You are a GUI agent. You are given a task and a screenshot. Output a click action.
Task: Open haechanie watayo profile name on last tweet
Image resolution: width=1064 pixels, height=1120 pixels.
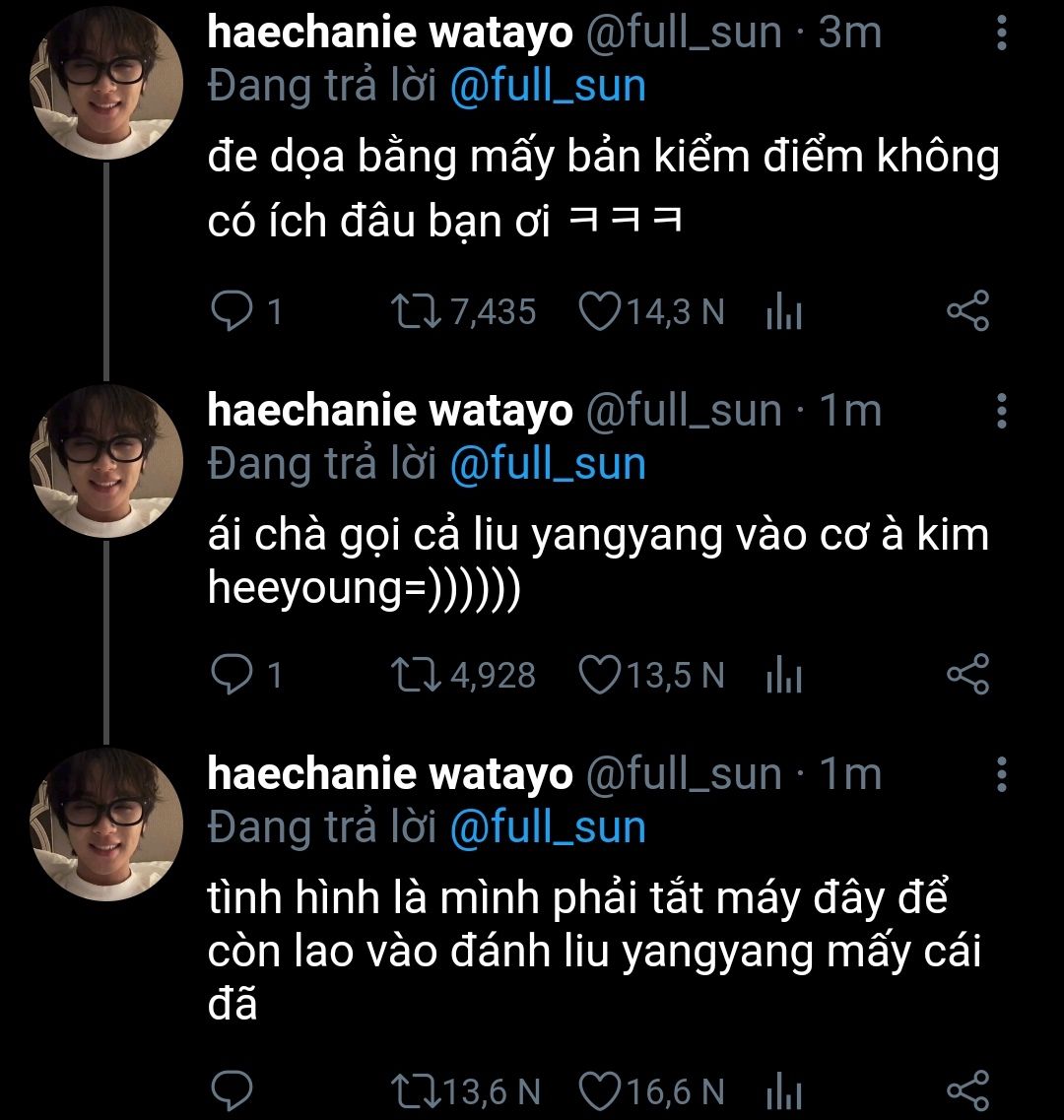point(389,775)
